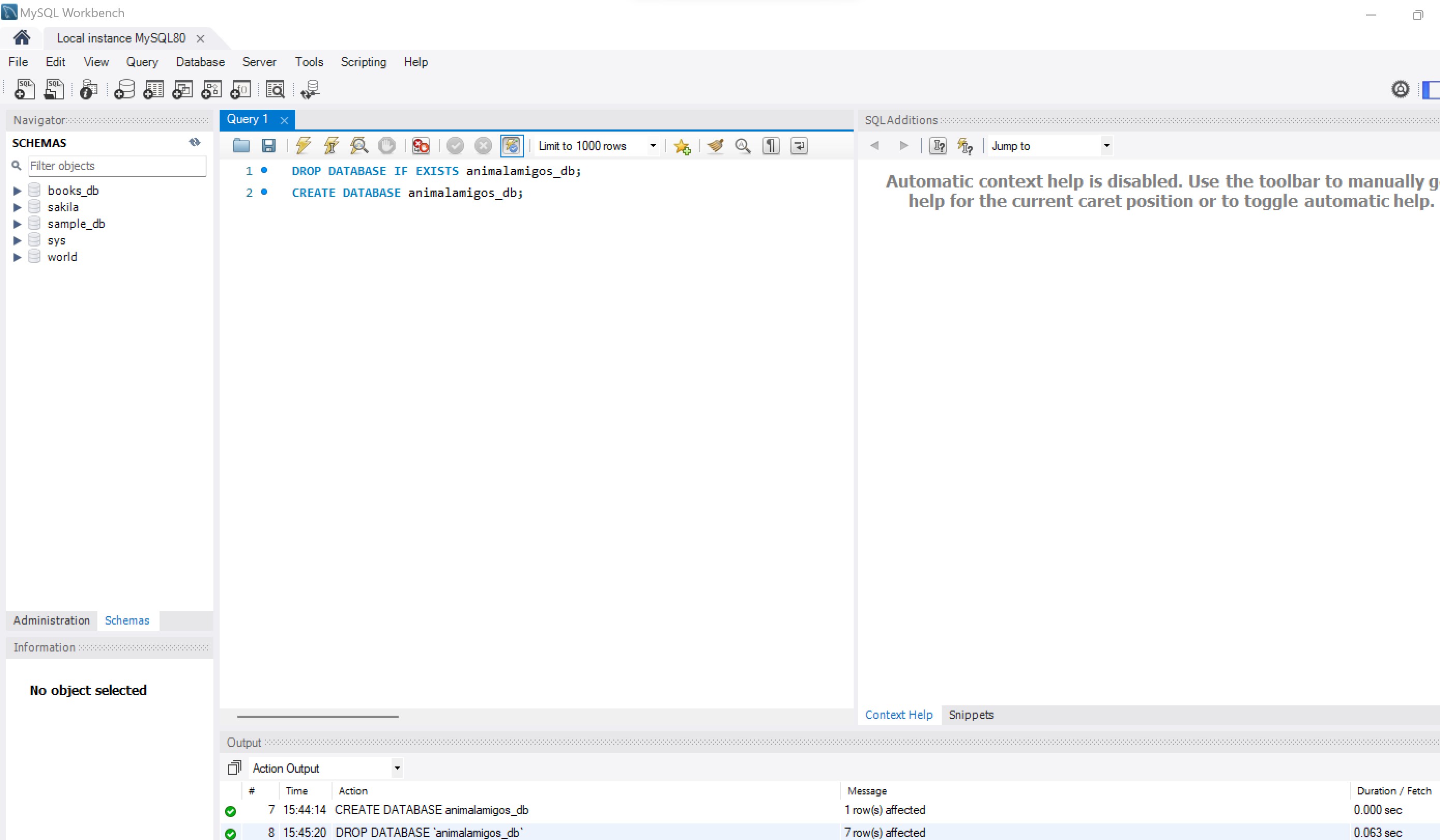Open the Action Output dropdown

pyautogui.click(x=397, y=768)
